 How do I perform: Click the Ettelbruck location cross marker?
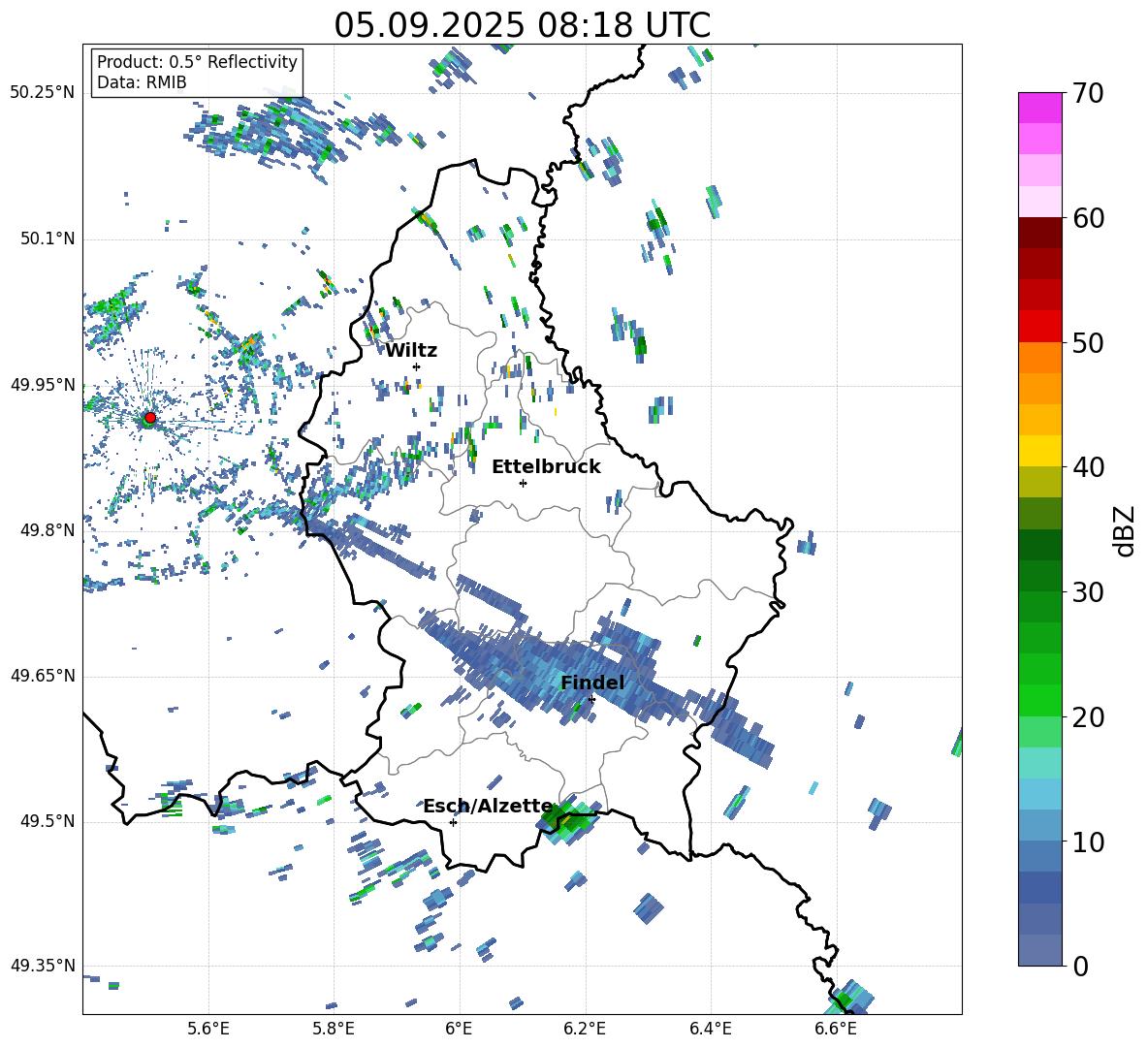tap(523, 483)
